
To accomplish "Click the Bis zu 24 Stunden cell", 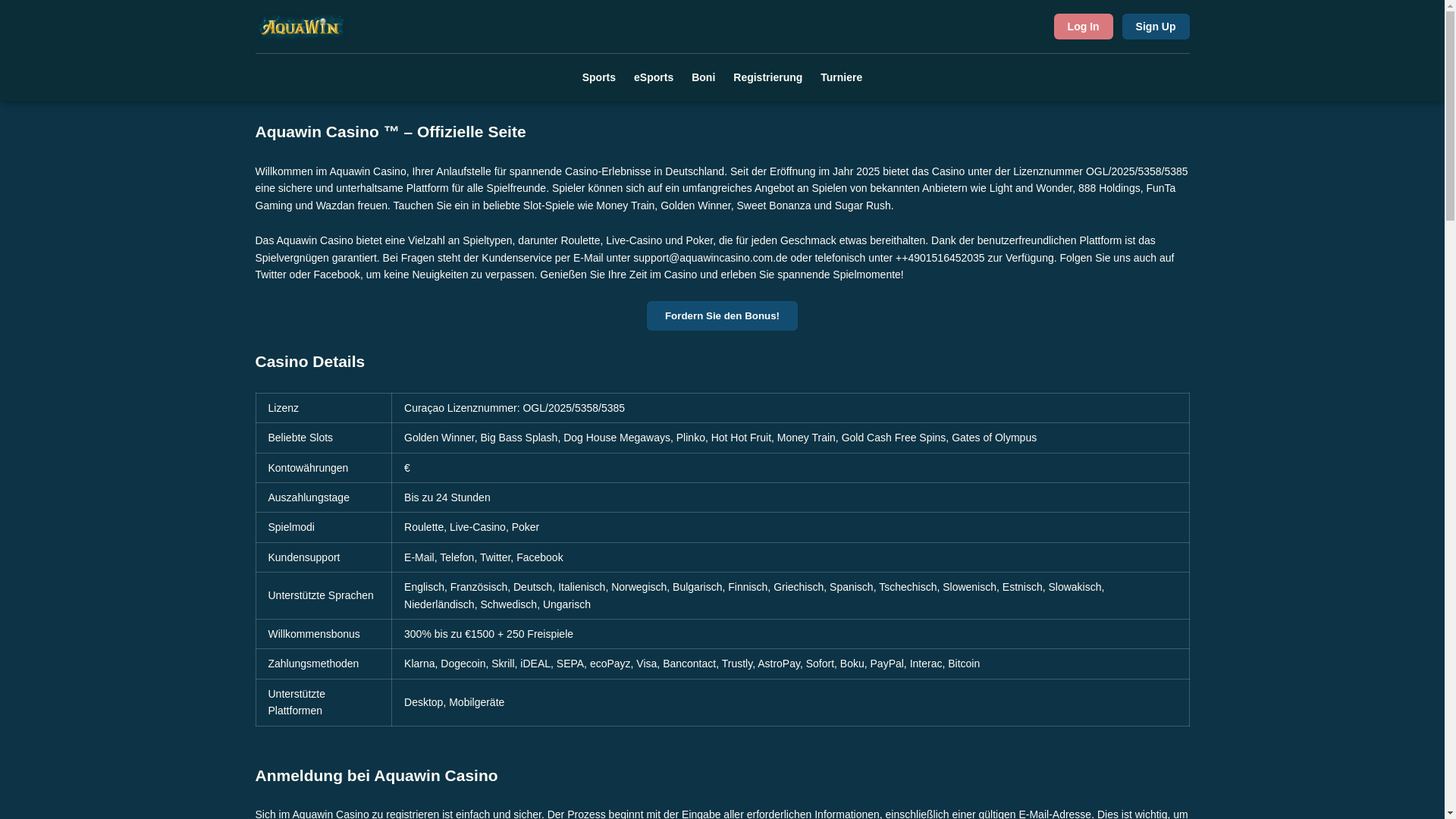I will coord(790,497).
